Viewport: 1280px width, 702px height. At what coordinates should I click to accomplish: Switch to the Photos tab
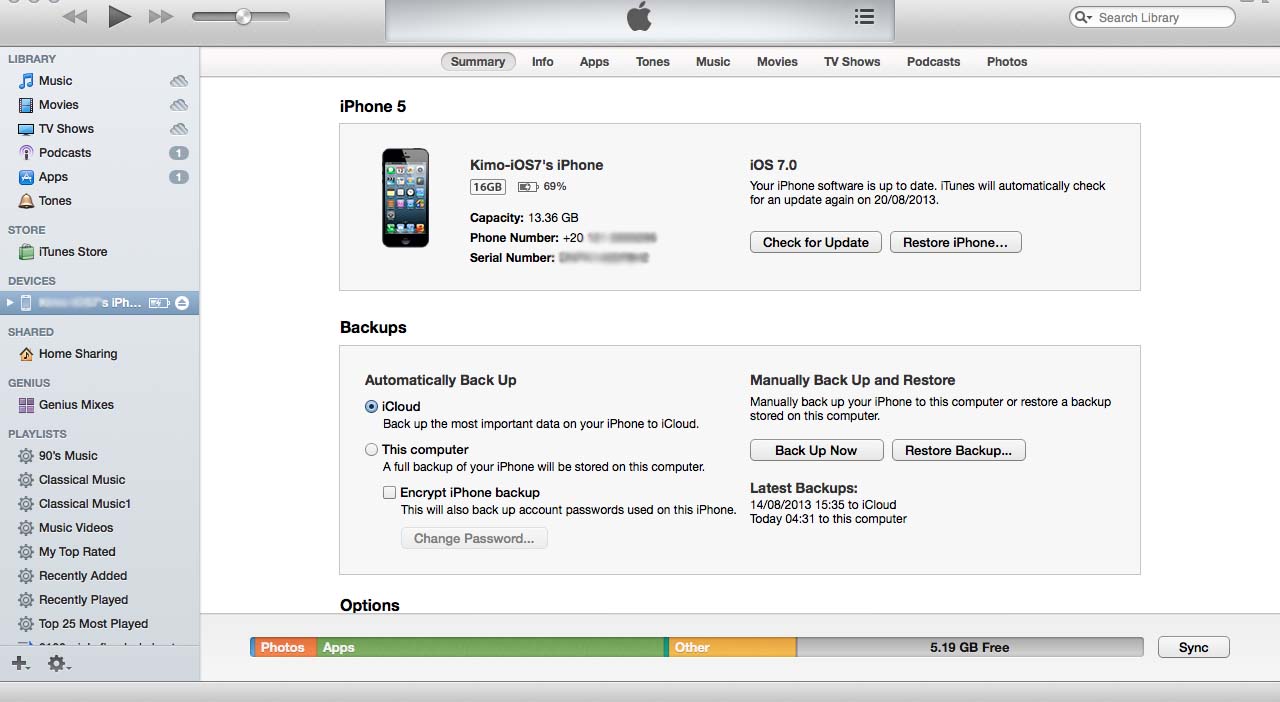coord(1007,62)
